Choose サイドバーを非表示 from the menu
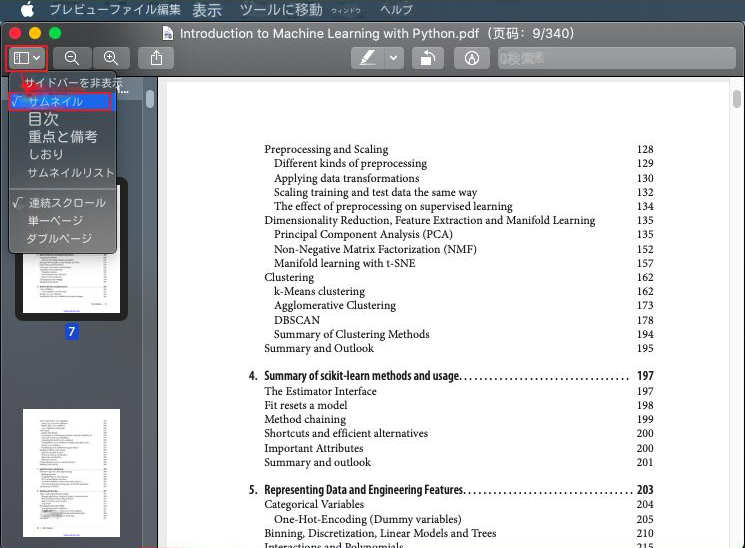Screen dimensions: 745x548 (x=66, y=83)
